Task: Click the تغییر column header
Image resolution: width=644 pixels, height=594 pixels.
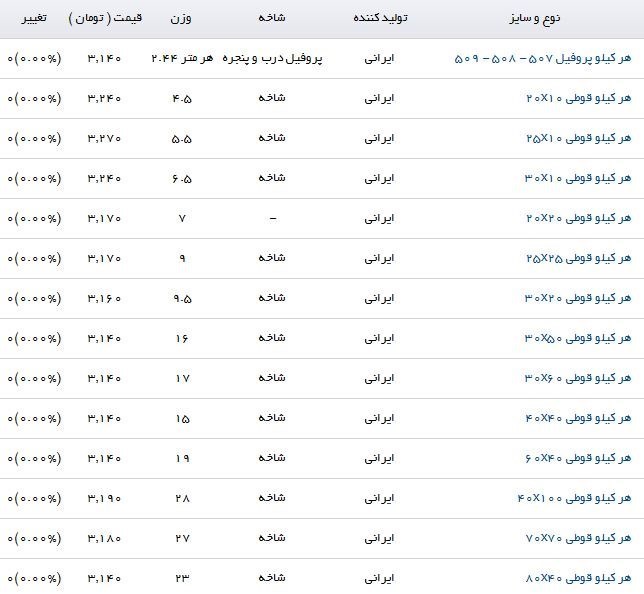Action: pos(34,18)
